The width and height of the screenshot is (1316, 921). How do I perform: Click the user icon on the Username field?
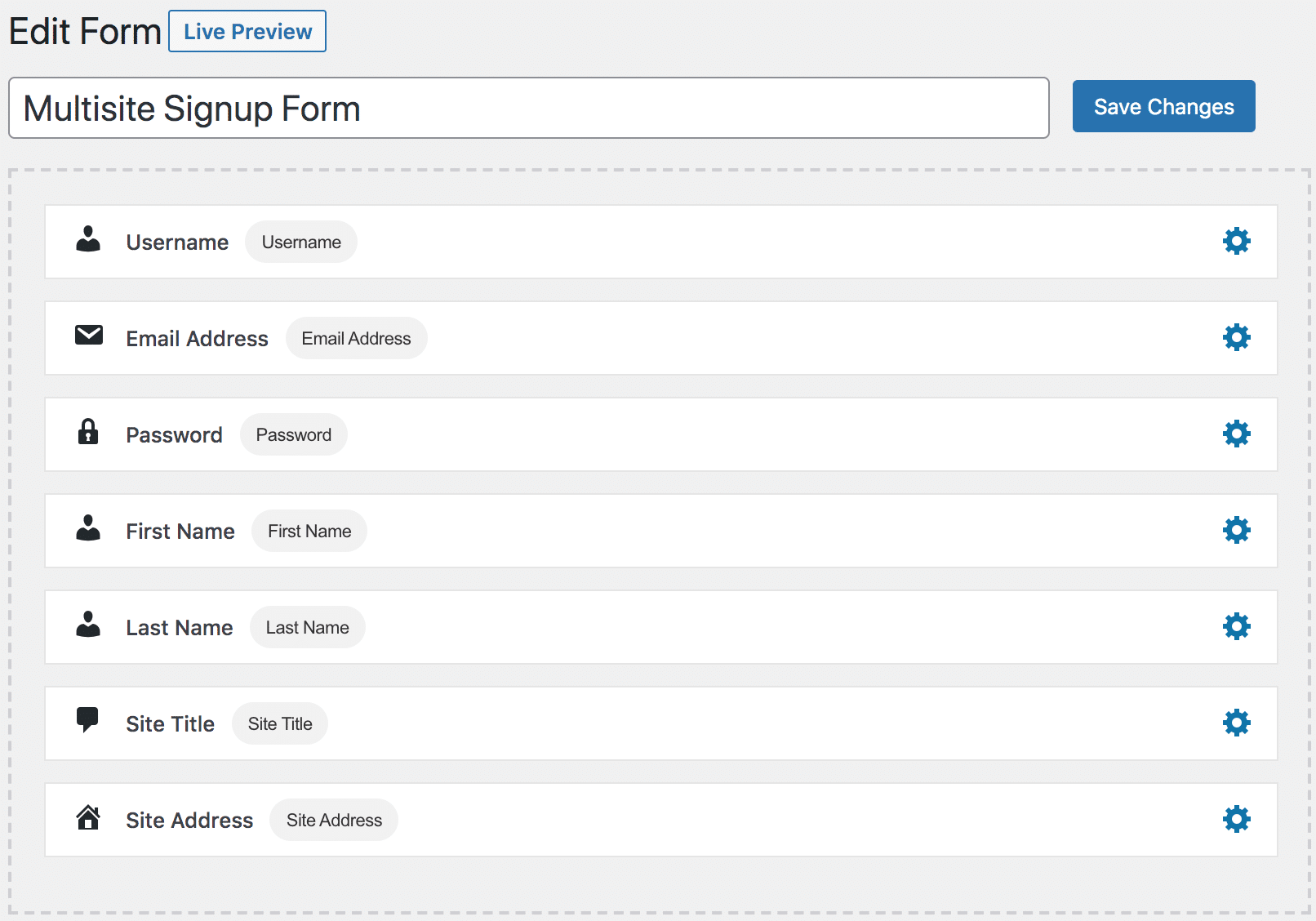coord(87,240)
